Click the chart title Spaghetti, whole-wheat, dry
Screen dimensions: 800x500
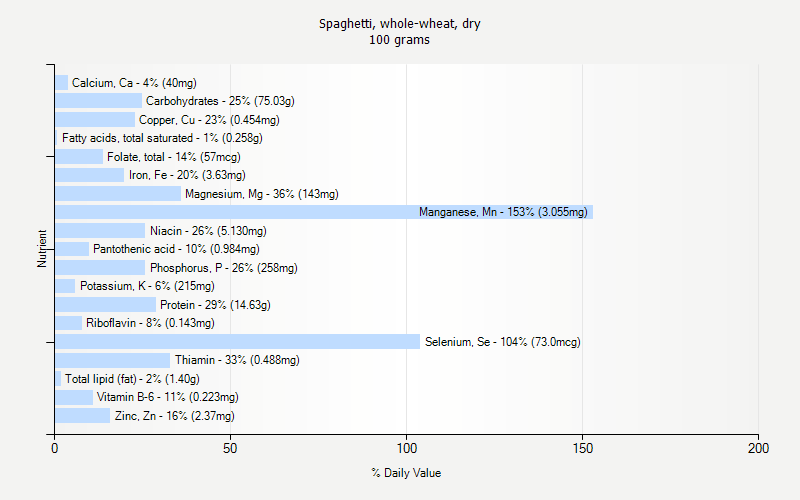pos(400,23)
